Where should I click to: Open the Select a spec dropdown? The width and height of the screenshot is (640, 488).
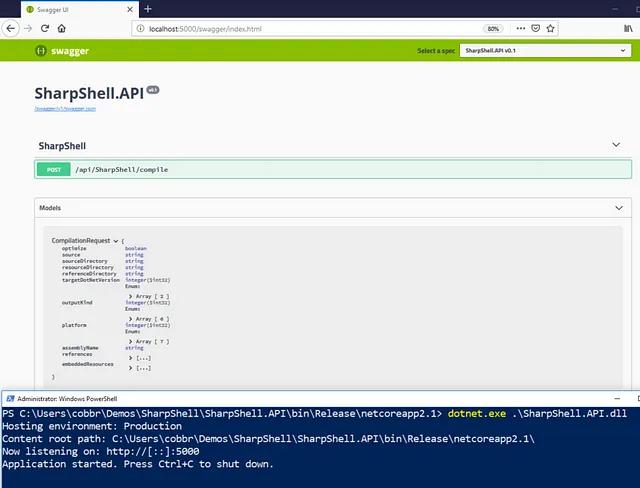[545, 51]
